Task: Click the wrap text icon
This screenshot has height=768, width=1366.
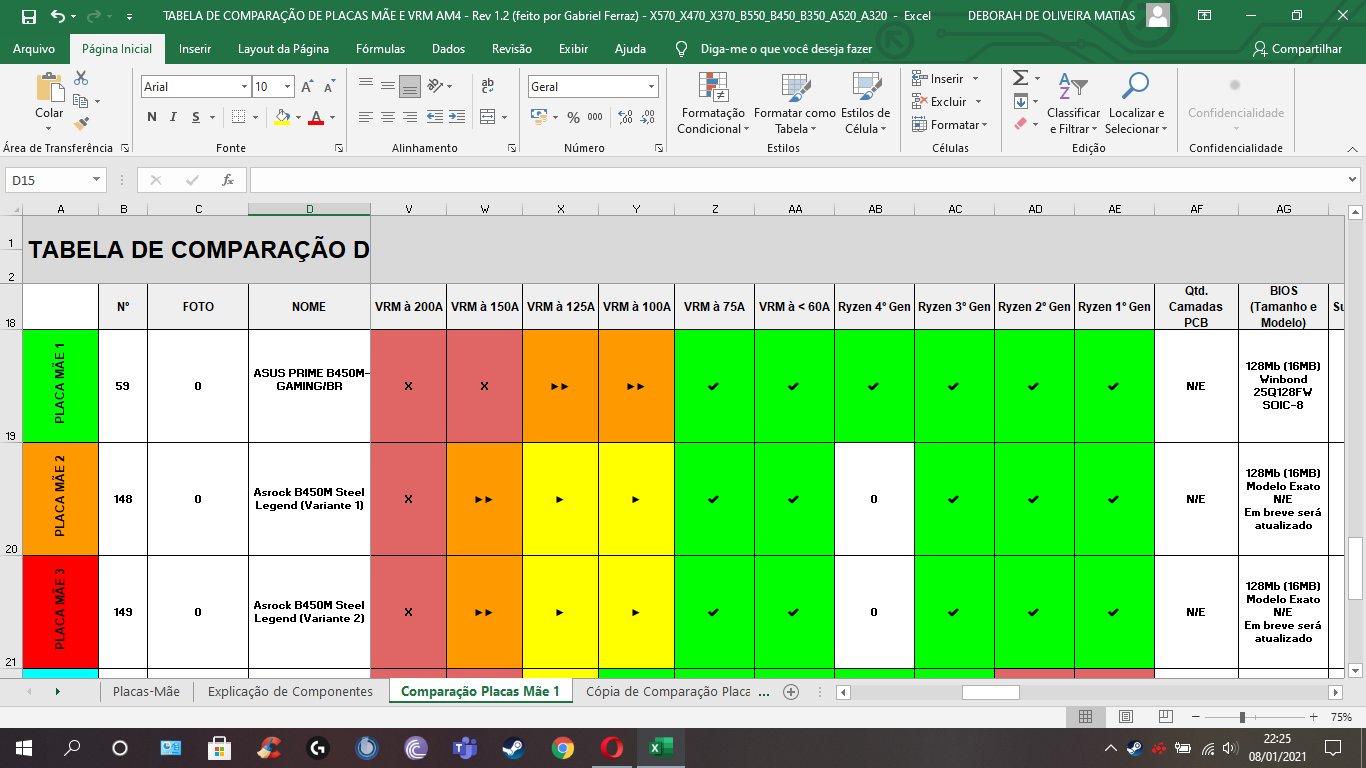Action: (488, 86)
